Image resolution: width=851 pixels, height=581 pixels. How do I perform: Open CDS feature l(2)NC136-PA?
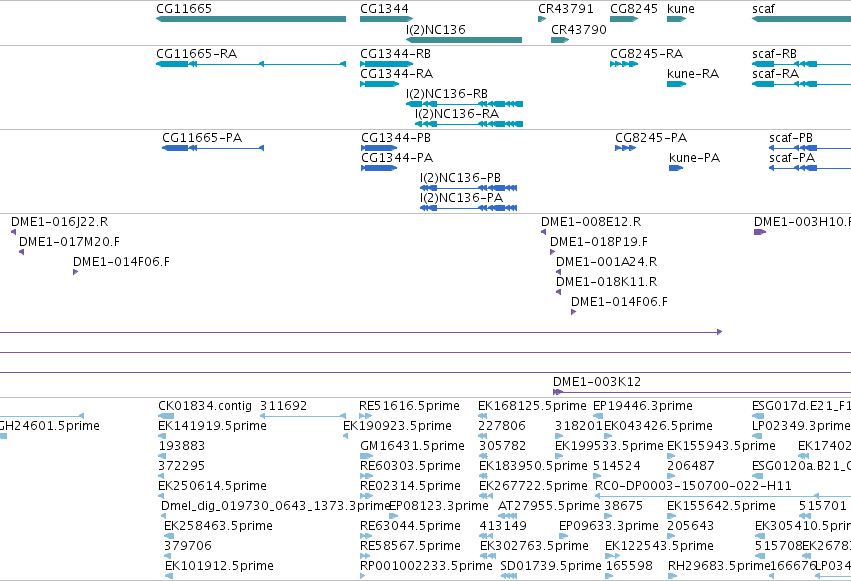pos(461,198)
